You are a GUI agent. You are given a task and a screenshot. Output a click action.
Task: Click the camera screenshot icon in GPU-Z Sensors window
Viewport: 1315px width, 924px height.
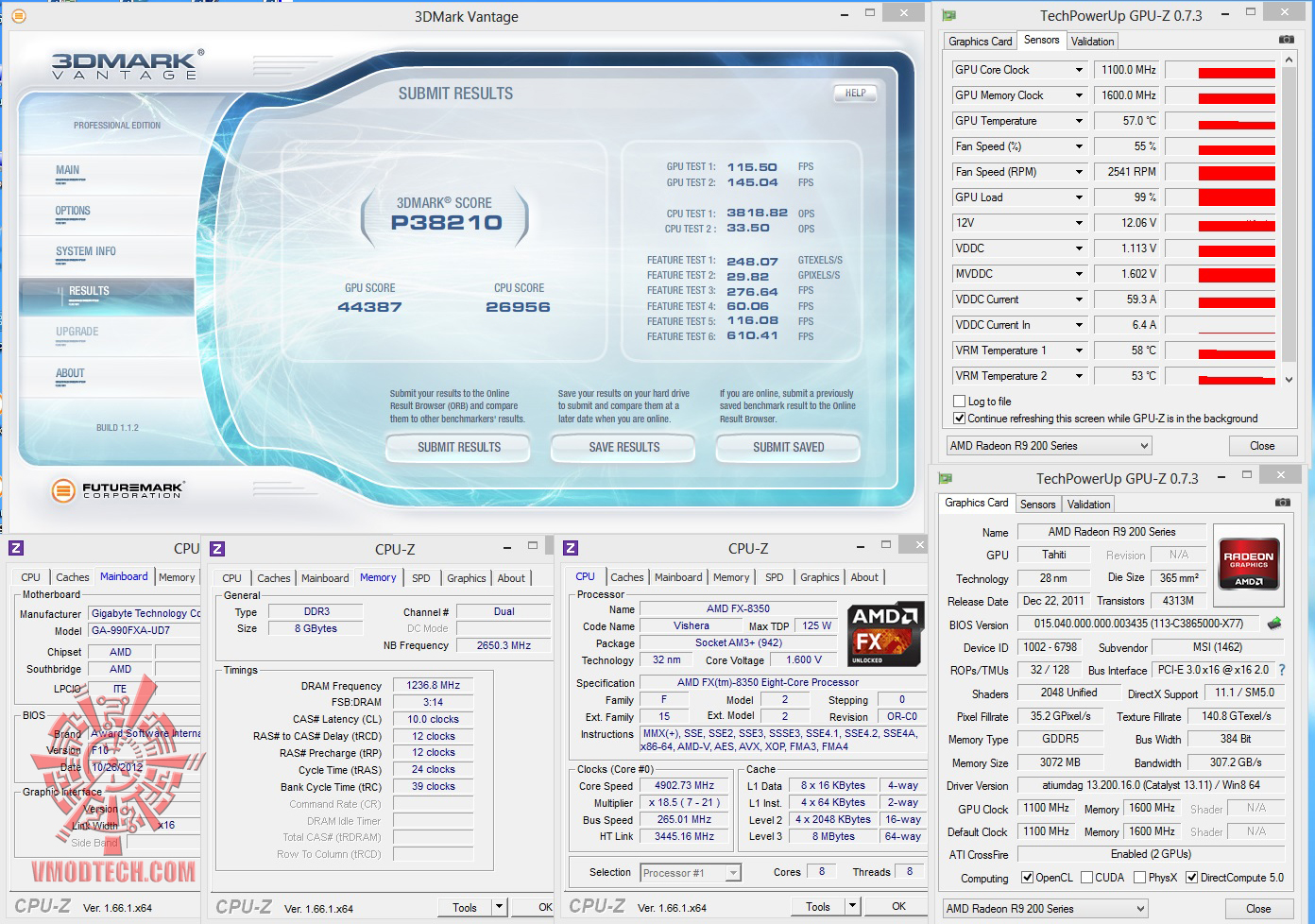(1286, 40)
